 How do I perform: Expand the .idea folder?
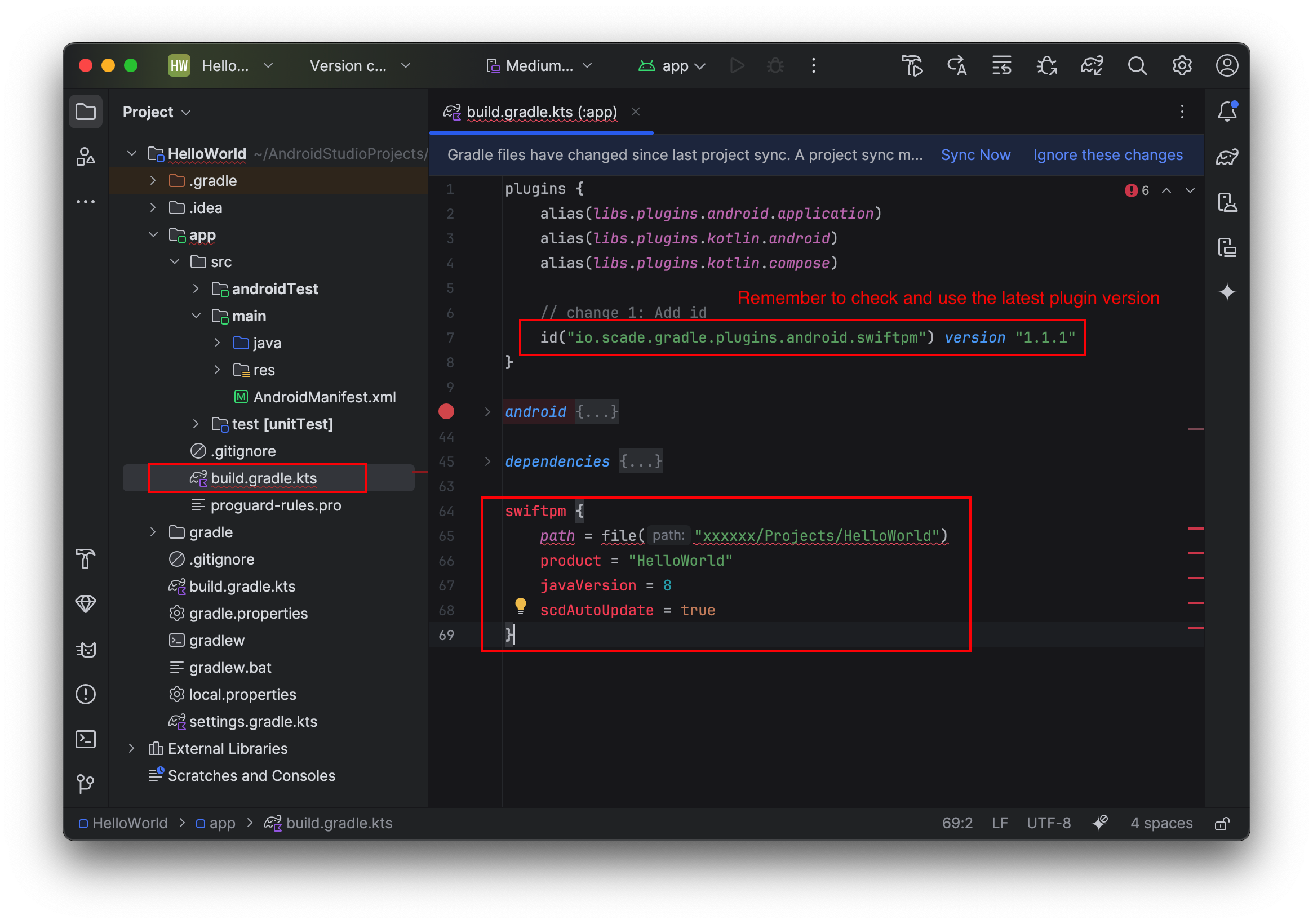[153, 207]
